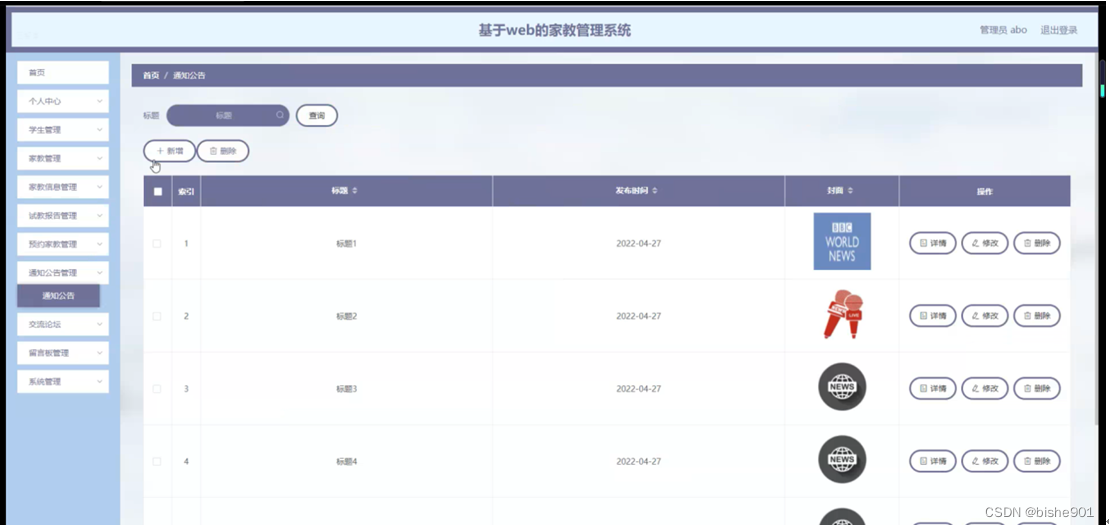The height and width of the screenshot is (527, 1109).
Task: Click 修改 for 标题4 row
Action: point(985,461)
